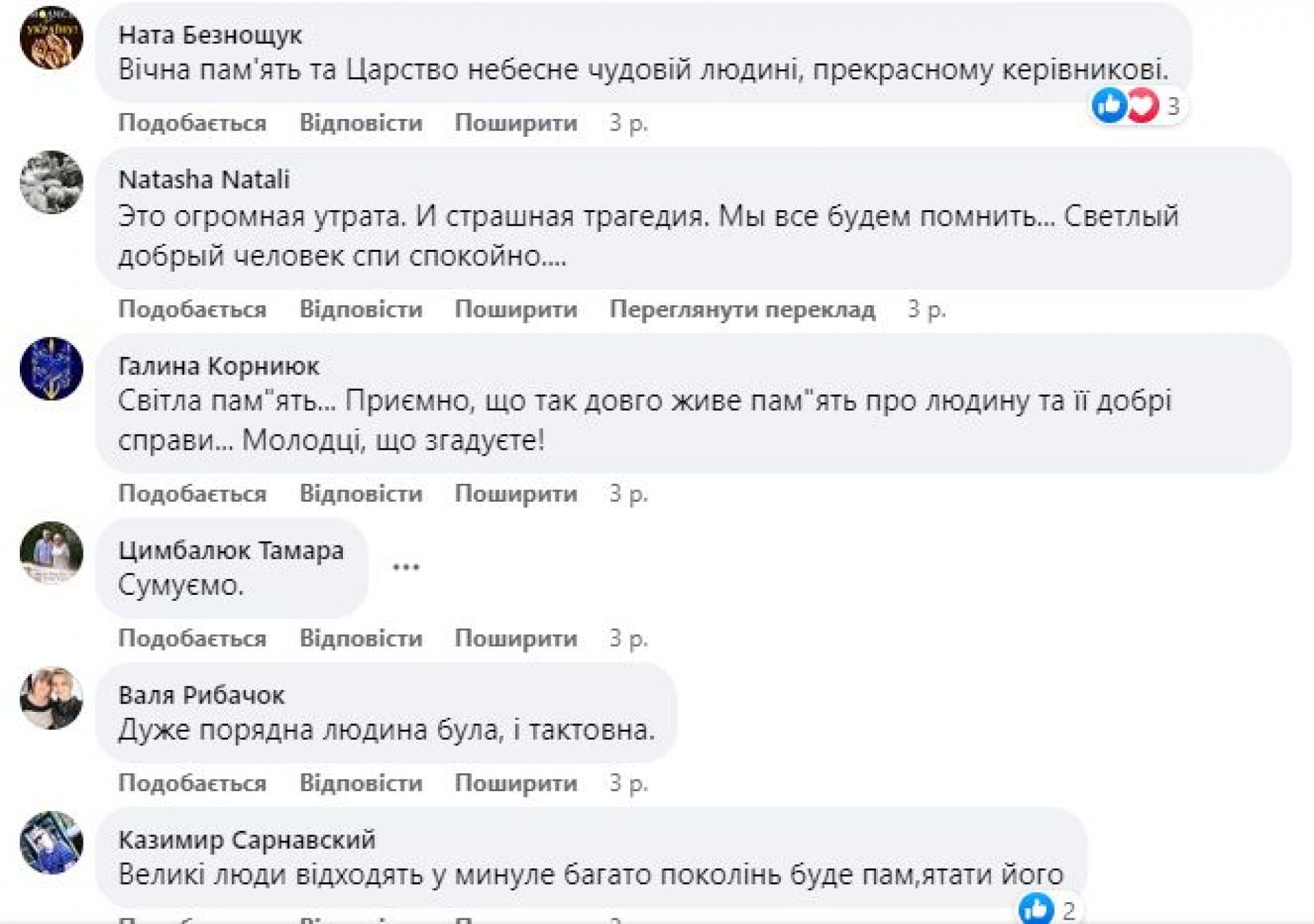Toggle Подобається under Валя Рибачок's comment
Viewport: 1314px width, 924px height.
(192, 783)
